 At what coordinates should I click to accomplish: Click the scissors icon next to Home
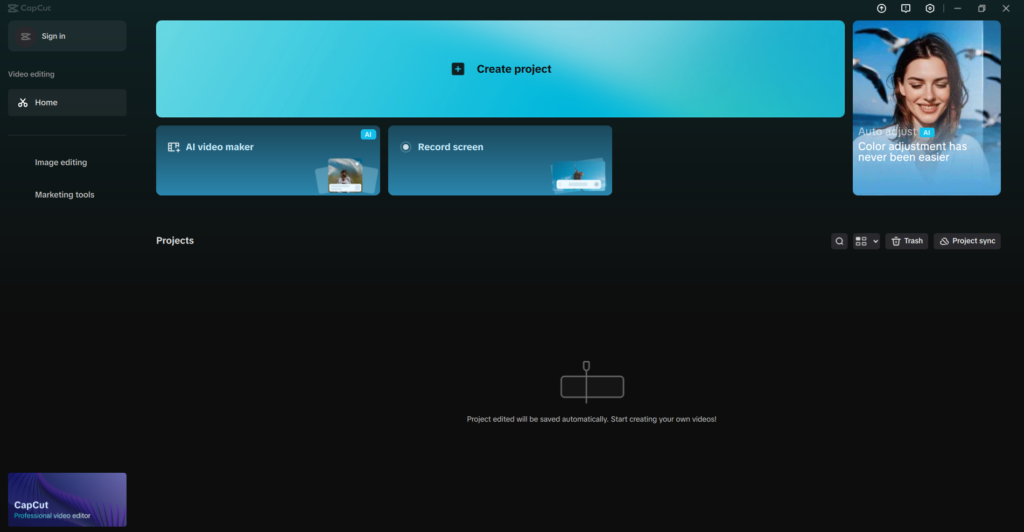pyautogui.click(x=23, y=103)
